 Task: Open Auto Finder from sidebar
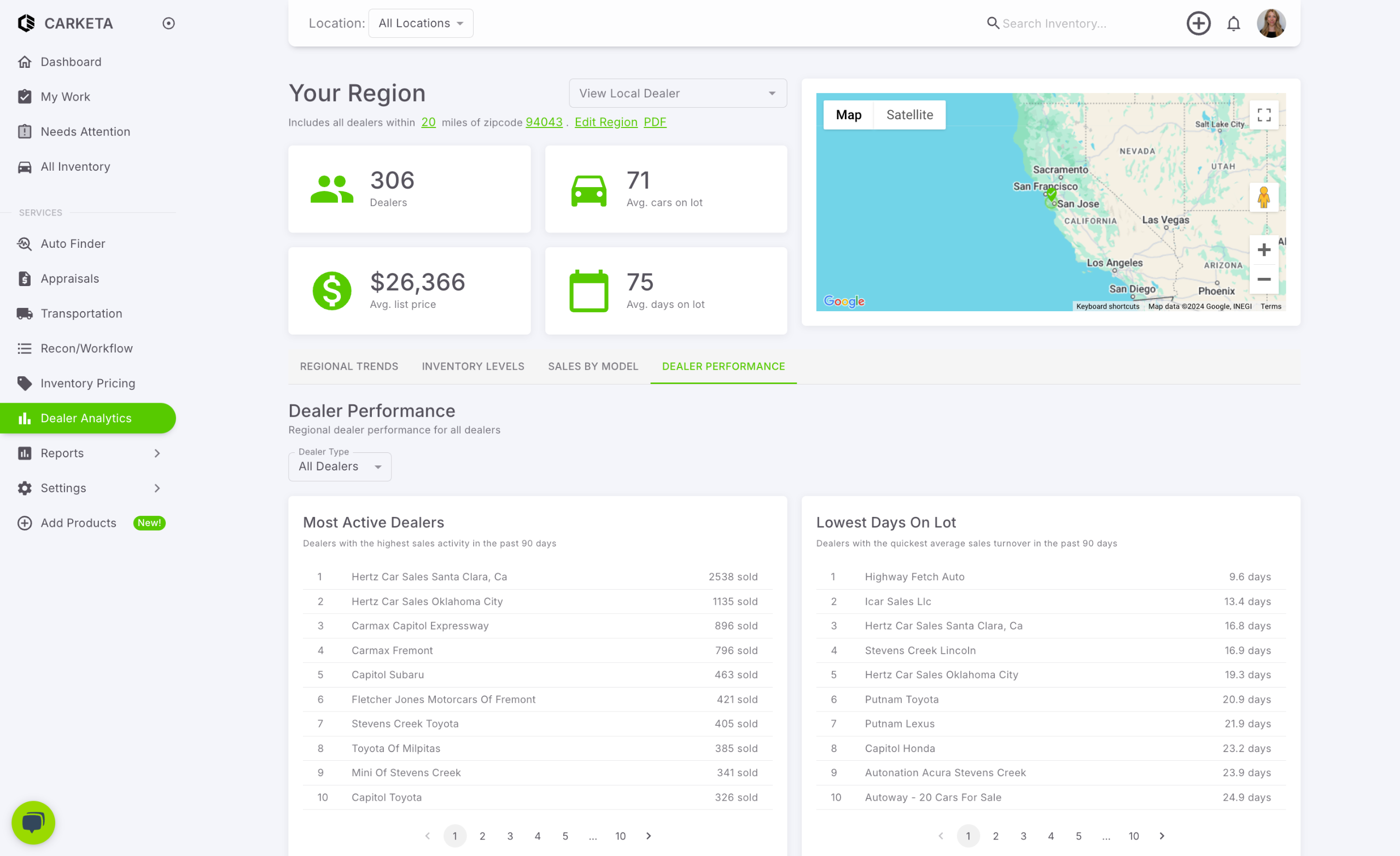click(x=73, y=243)
